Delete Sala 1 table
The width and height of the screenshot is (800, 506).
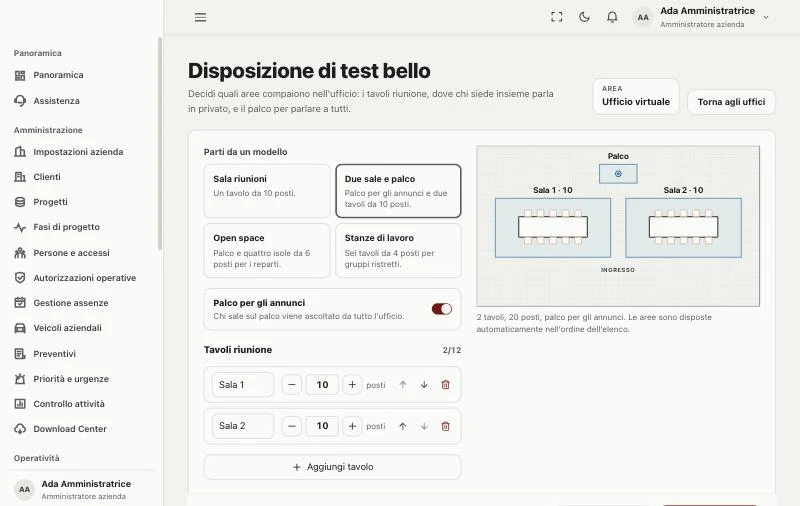[445, 385]
